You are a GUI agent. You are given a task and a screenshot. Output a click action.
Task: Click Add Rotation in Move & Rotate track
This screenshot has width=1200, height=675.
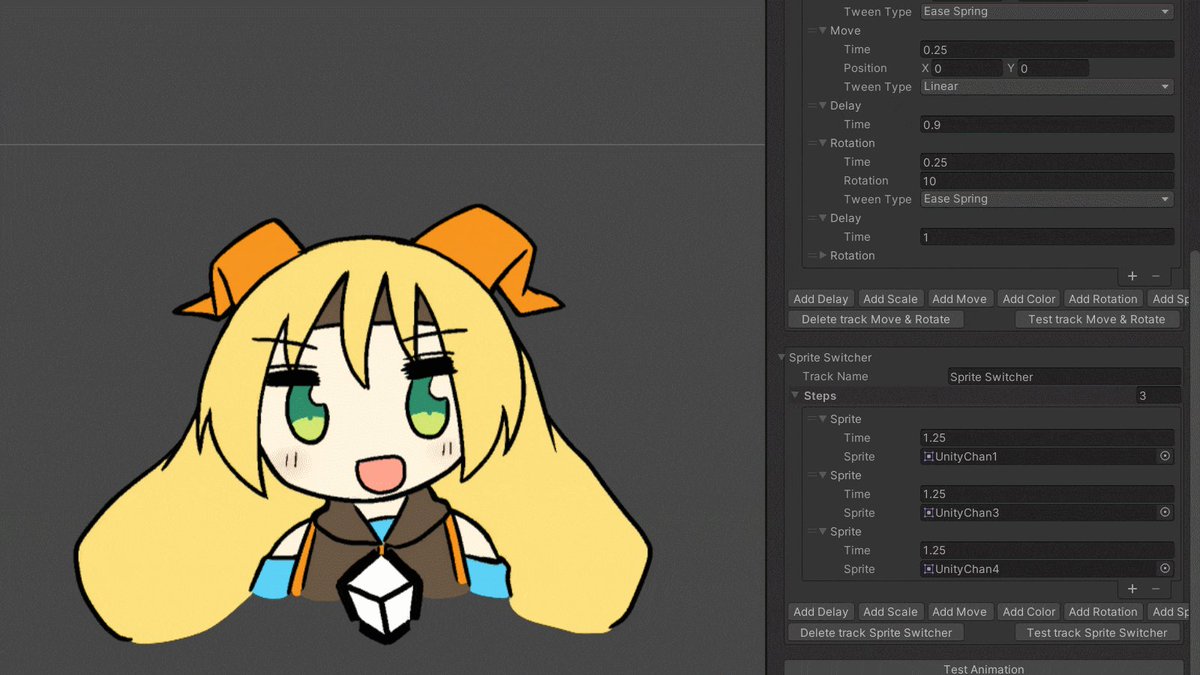(x=1103, y=299)
